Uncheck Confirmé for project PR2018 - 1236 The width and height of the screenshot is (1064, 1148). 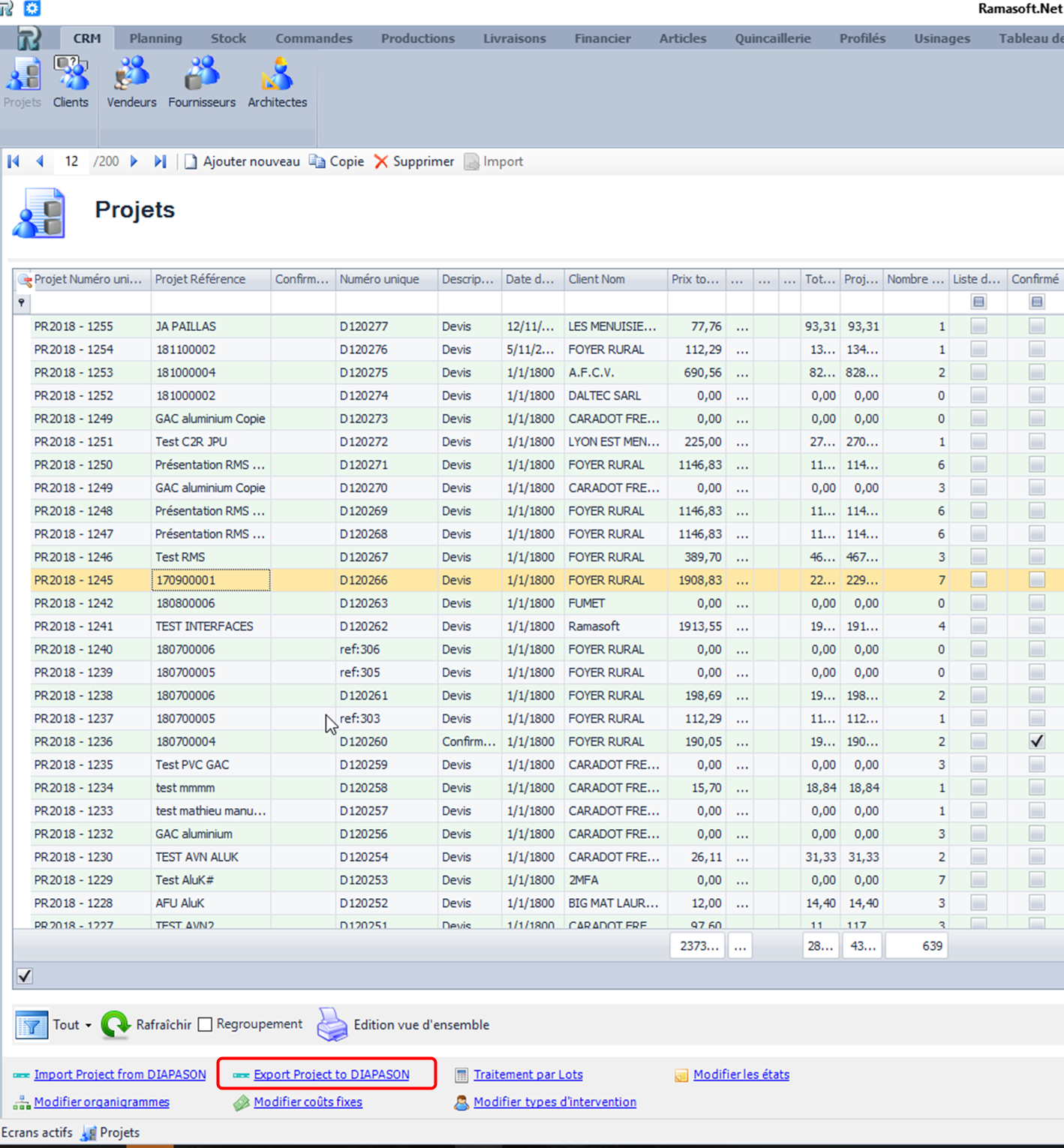1036,741
